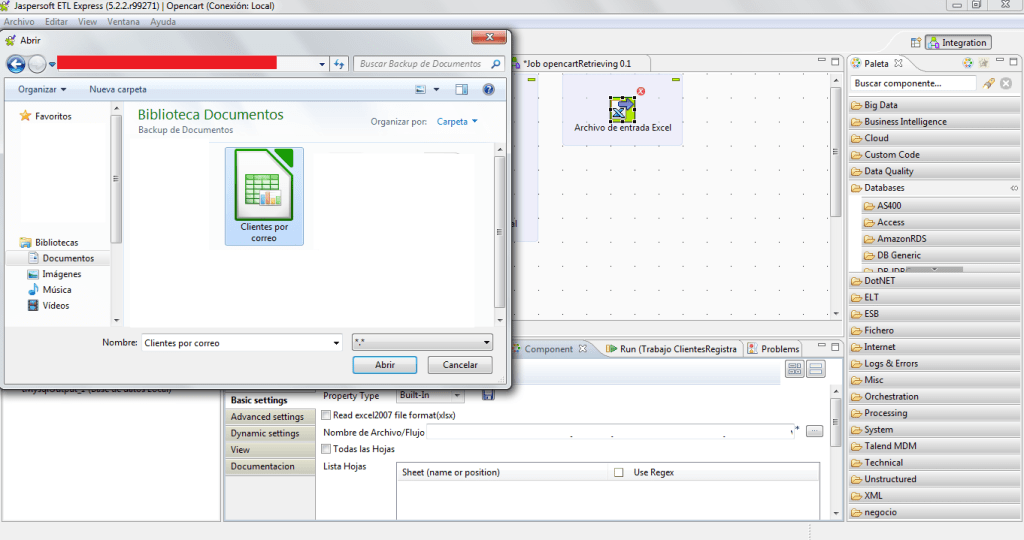Viewport: 1024px width, 540px height.
Task: Expand the Big Data palette folder
Action: point(880,105)
